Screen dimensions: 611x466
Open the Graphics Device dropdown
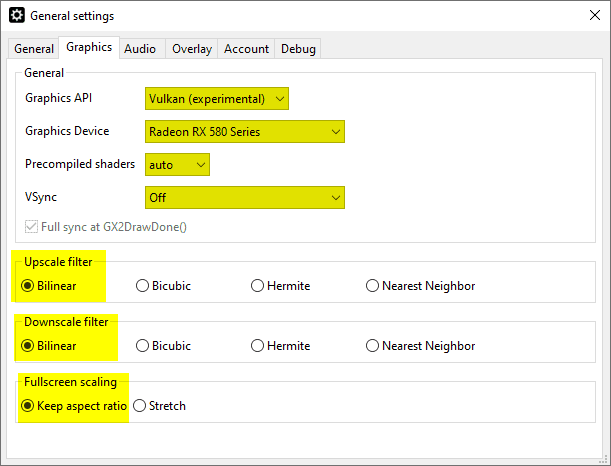point(245,131)
